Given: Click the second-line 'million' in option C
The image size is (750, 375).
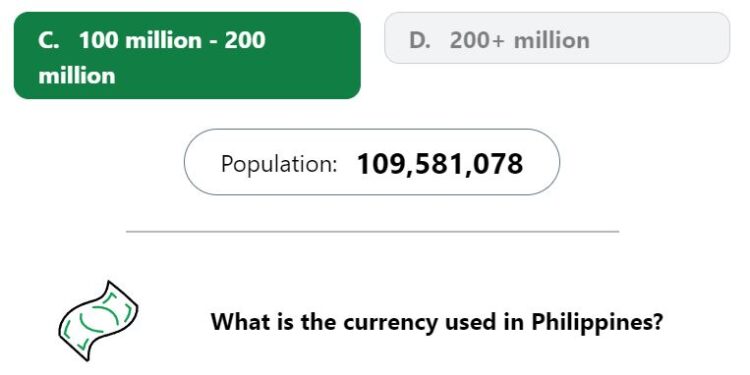Looking at the screenshot, I should click(77, 76).
